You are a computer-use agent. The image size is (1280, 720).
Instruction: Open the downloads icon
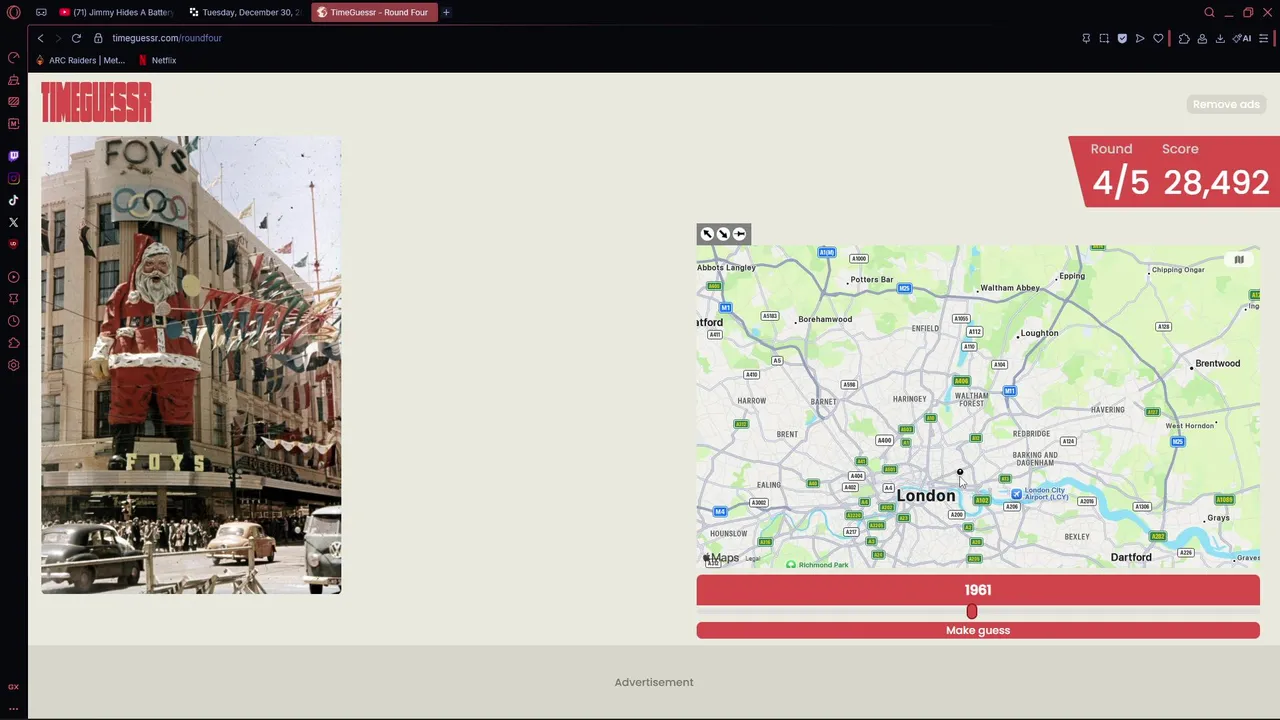(x=1220, y=38)
